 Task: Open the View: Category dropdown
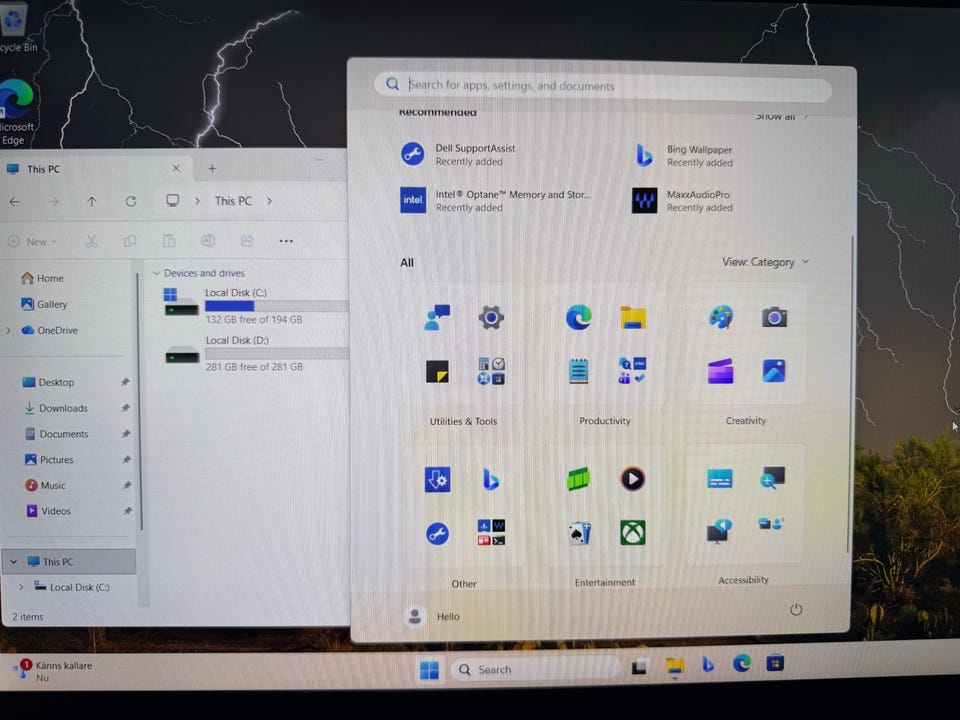click(765, 262)
